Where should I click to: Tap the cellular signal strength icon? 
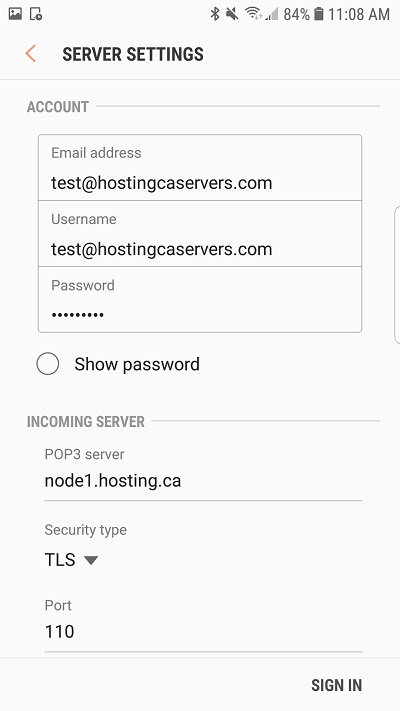pos(272,15)
